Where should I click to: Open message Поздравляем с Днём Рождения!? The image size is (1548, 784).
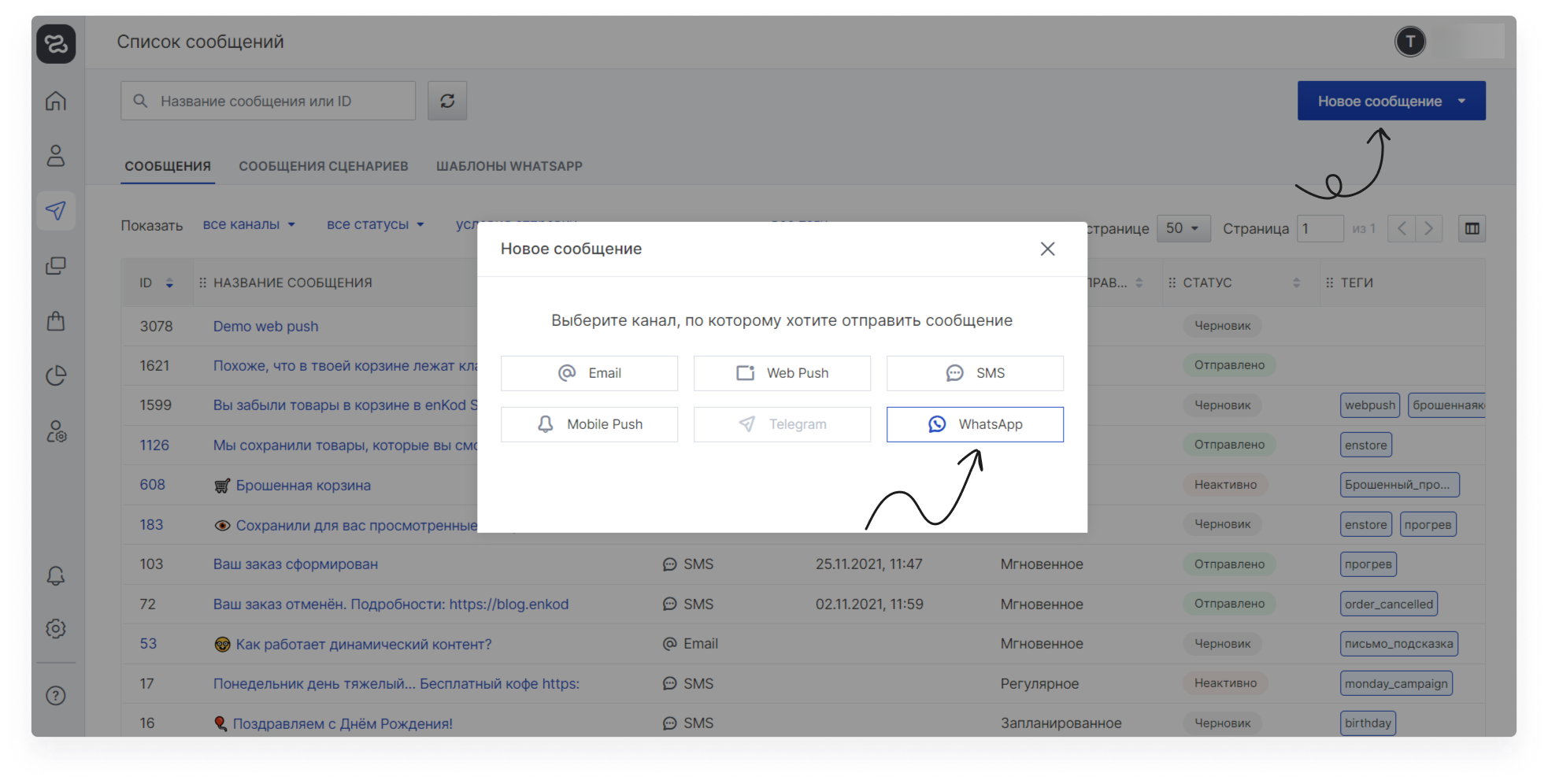click(343, 724)
